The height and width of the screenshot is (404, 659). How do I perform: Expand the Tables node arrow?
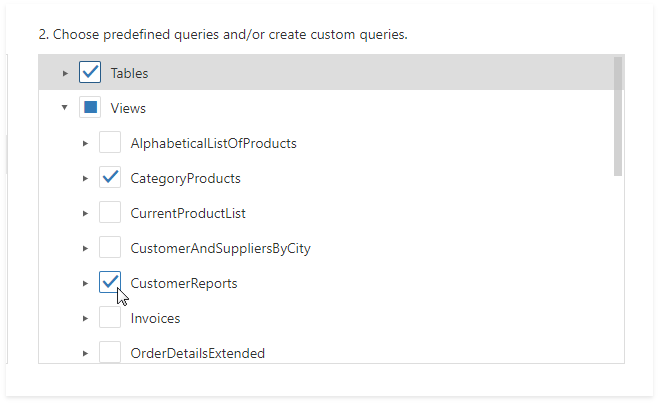(x=65, y=73)
